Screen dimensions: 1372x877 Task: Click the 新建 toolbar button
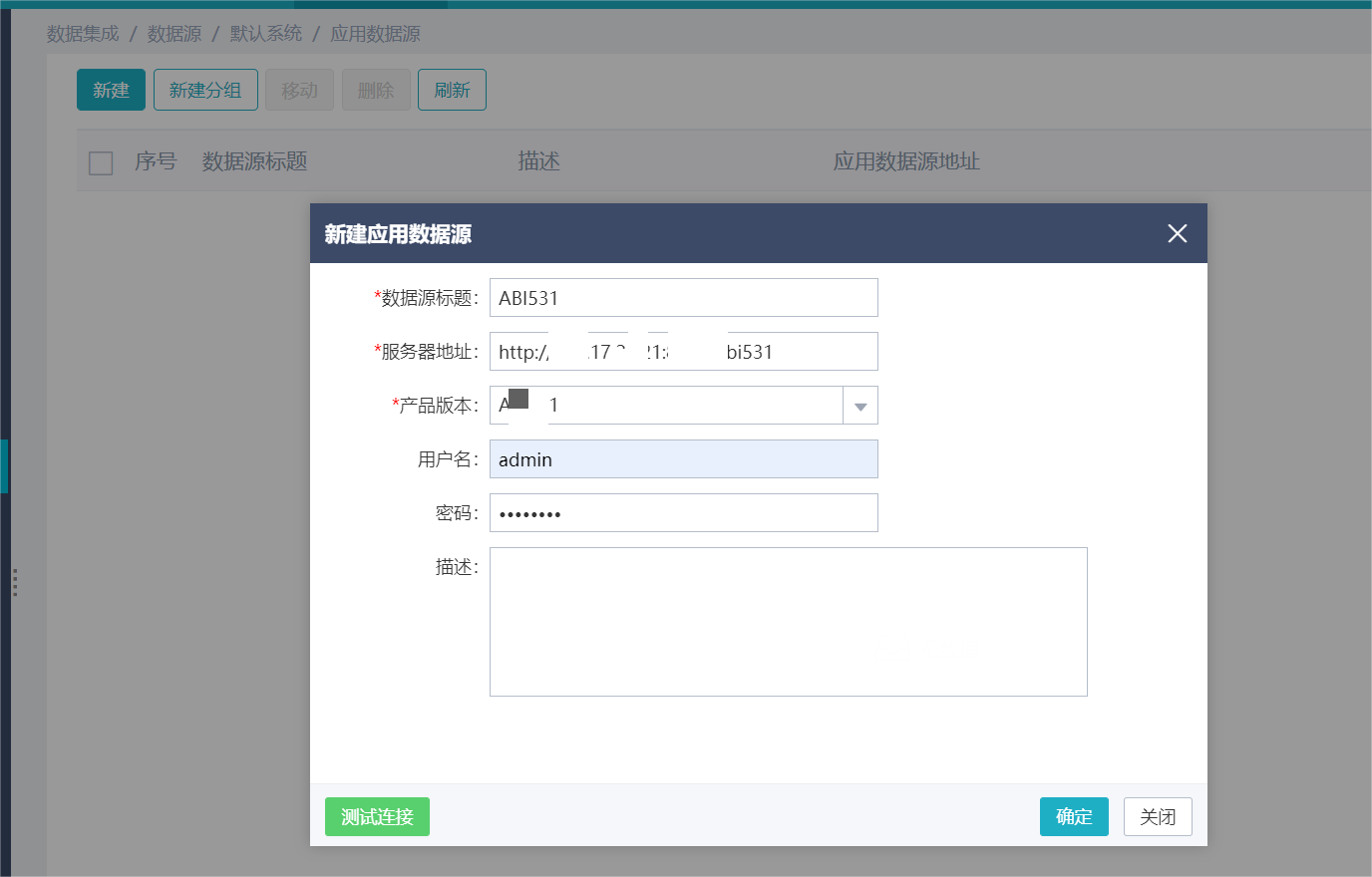point(111,90)
